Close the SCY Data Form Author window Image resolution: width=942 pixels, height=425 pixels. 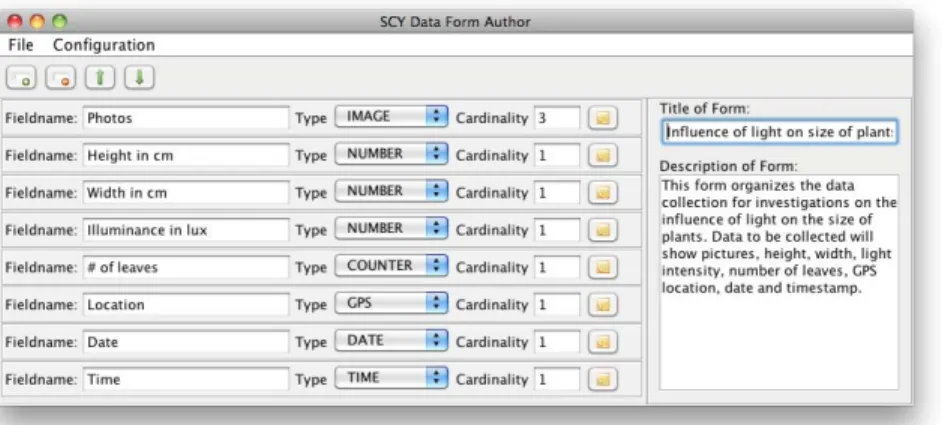(x=15, y=22)
